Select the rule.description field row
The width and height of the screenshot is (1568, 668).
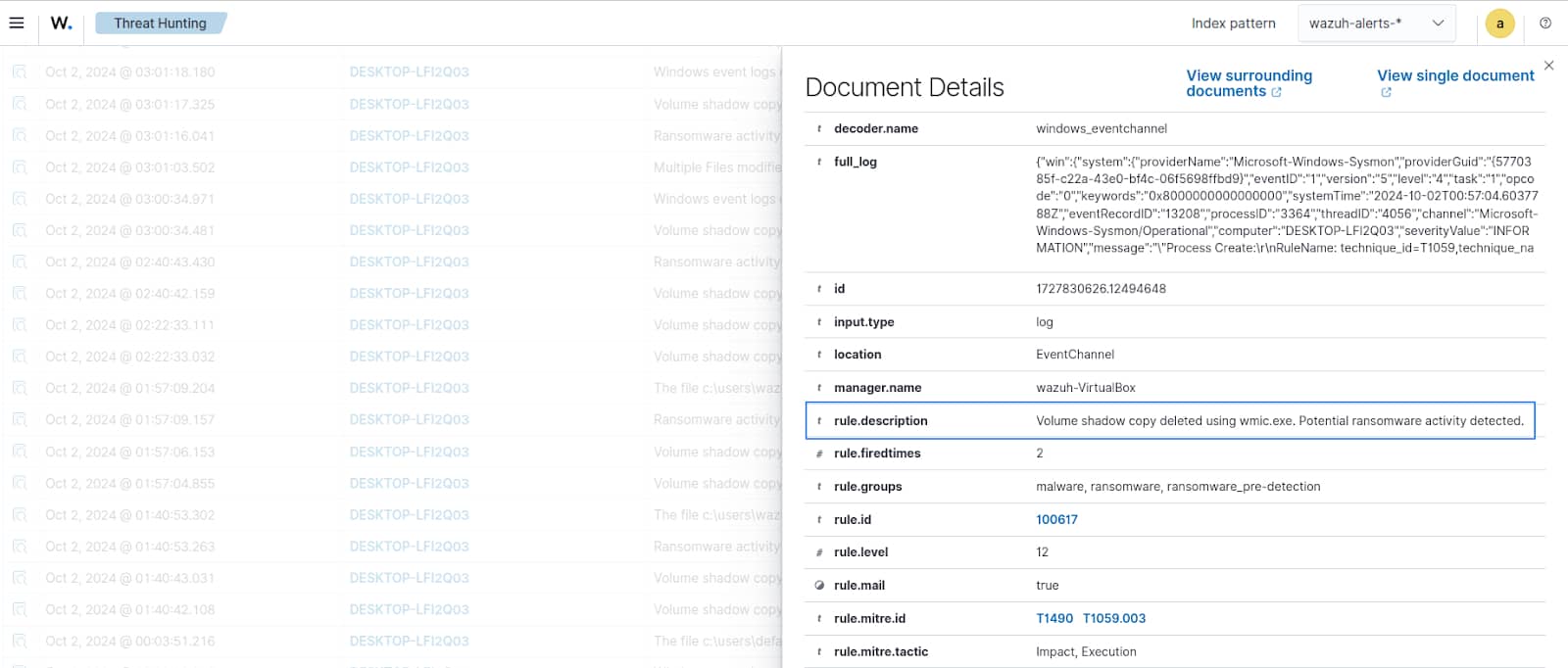pos(1170,421)
